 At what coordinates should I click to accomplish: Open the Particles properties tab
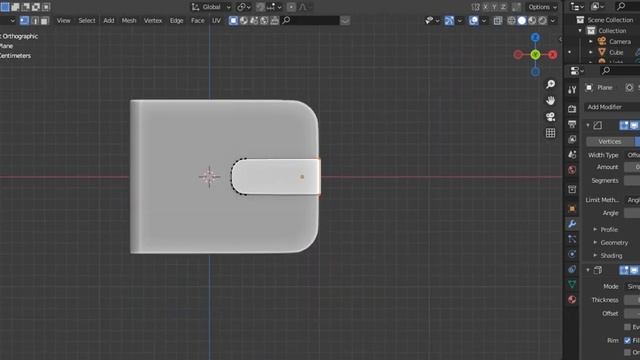(x=572, y=239)
